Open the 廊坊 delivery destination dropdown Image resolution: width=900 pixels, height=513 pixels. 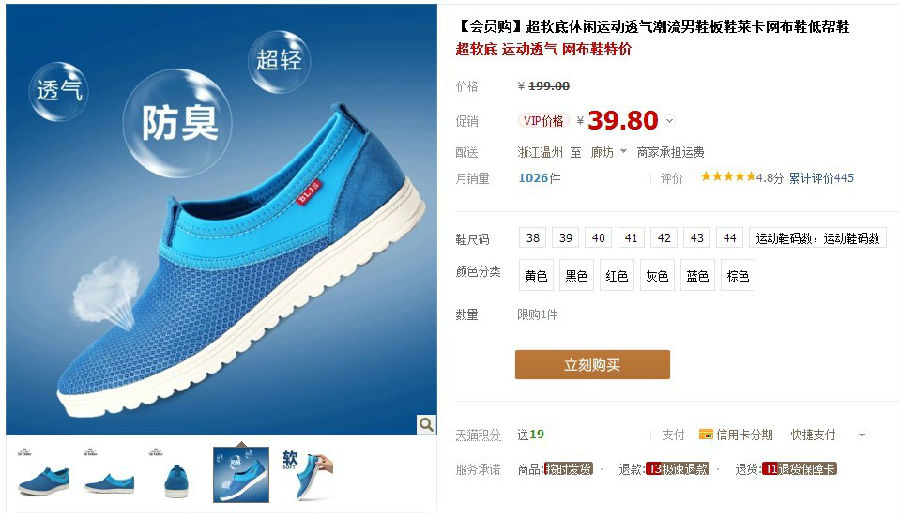click(608, 152)
